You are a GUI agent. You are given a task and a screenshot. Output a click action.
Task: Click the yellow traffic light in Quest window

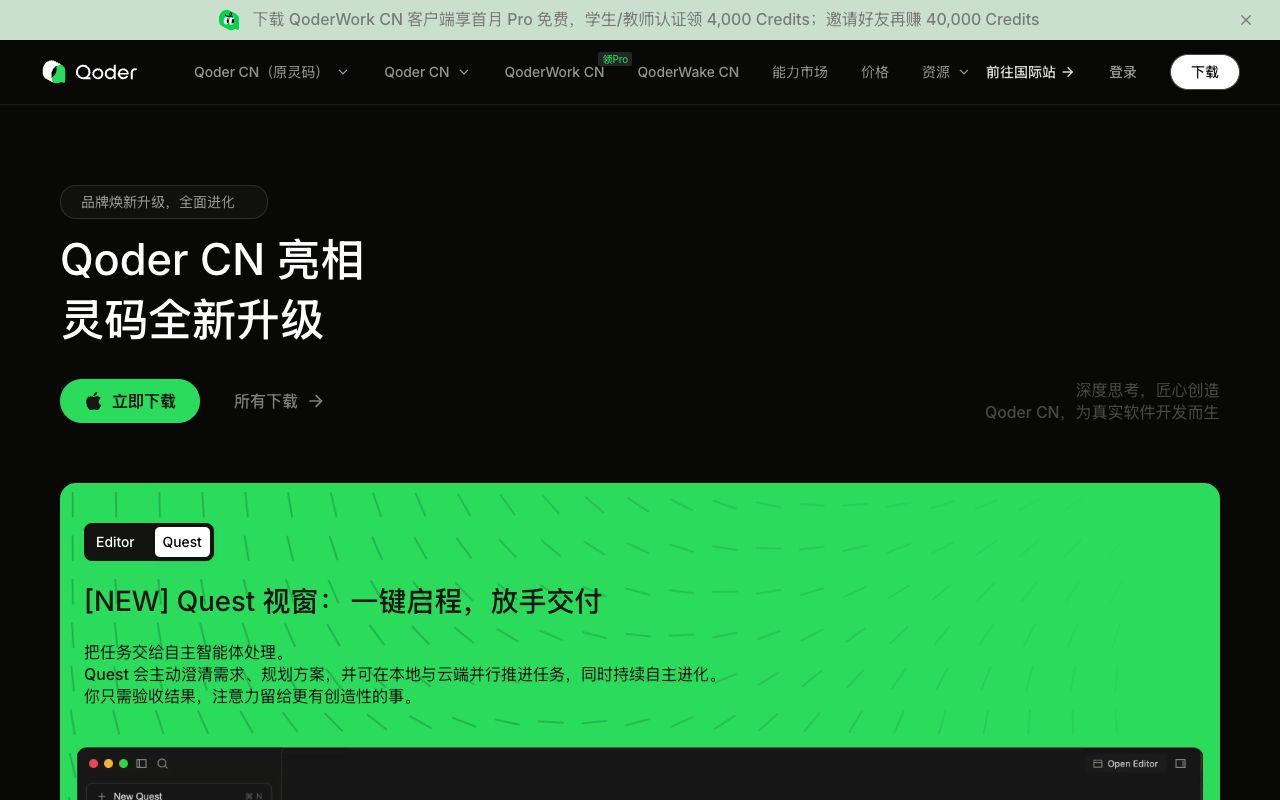(x=109, y=764)
